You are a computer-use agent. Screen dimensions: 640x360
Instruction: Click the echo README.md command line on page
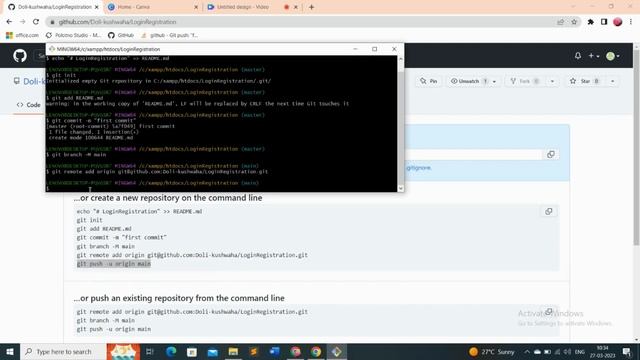click(x=139, y=211)
